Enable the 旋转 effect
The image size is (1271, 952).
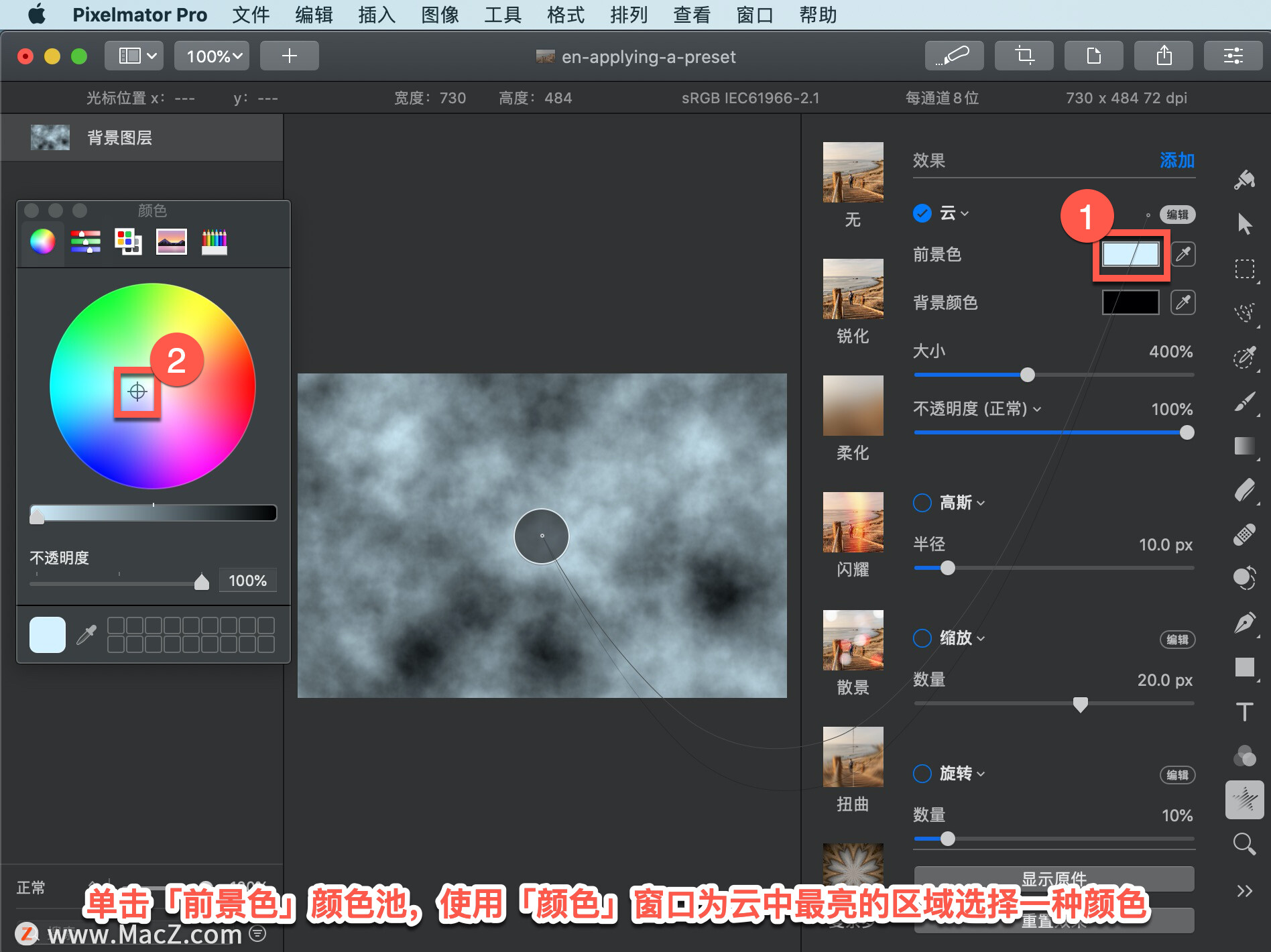pos(922,774)
